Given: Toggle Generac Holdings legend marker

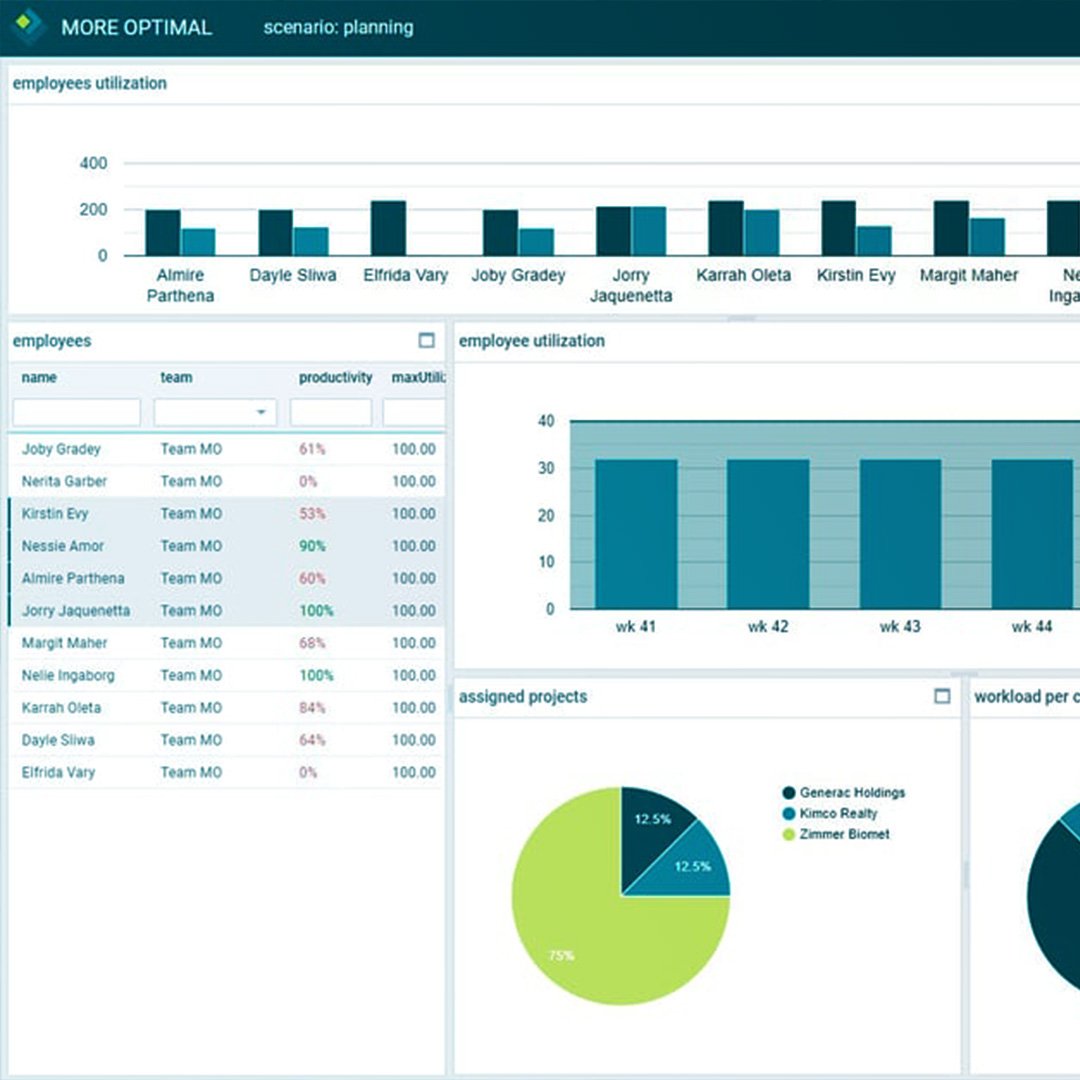Looking at the screenshot, I should click(x=789, y=793).
